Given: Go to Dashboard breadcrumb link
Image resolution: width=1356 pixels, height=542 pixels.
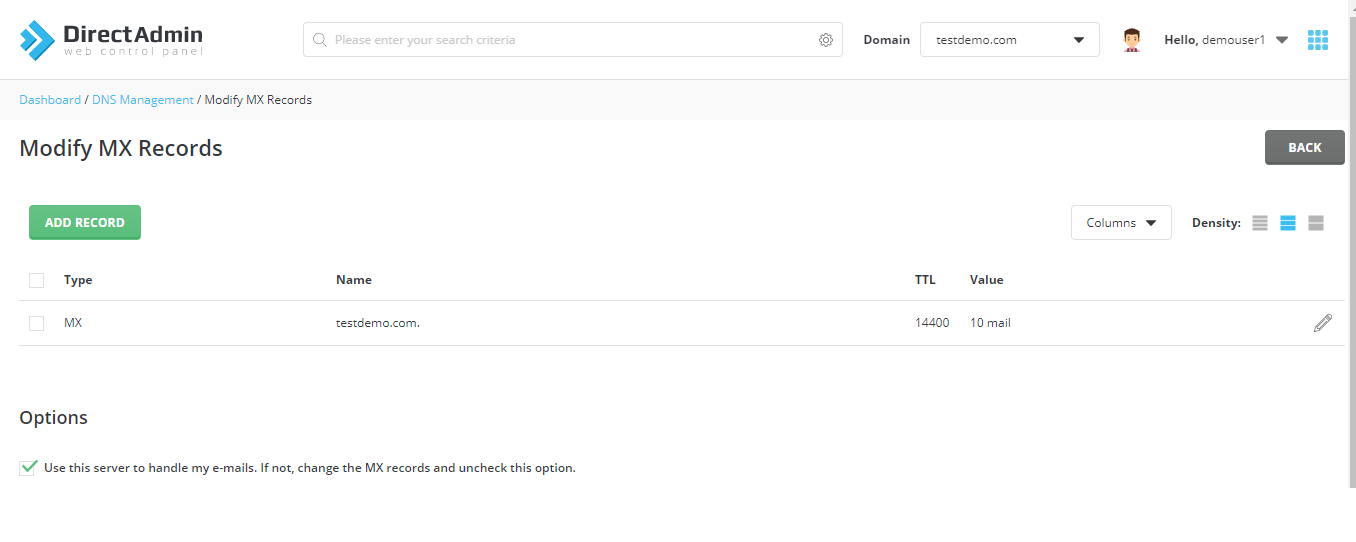Looking at the screenshot, I should point(50,100).
